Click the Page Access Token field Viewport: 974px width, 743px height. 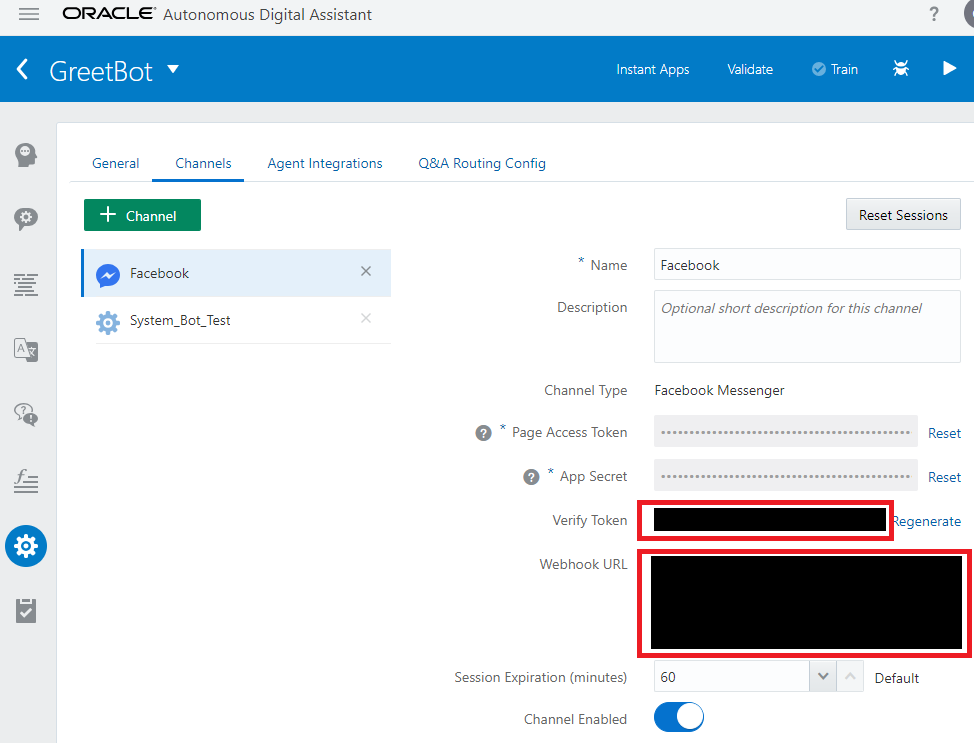coord(786,431)
